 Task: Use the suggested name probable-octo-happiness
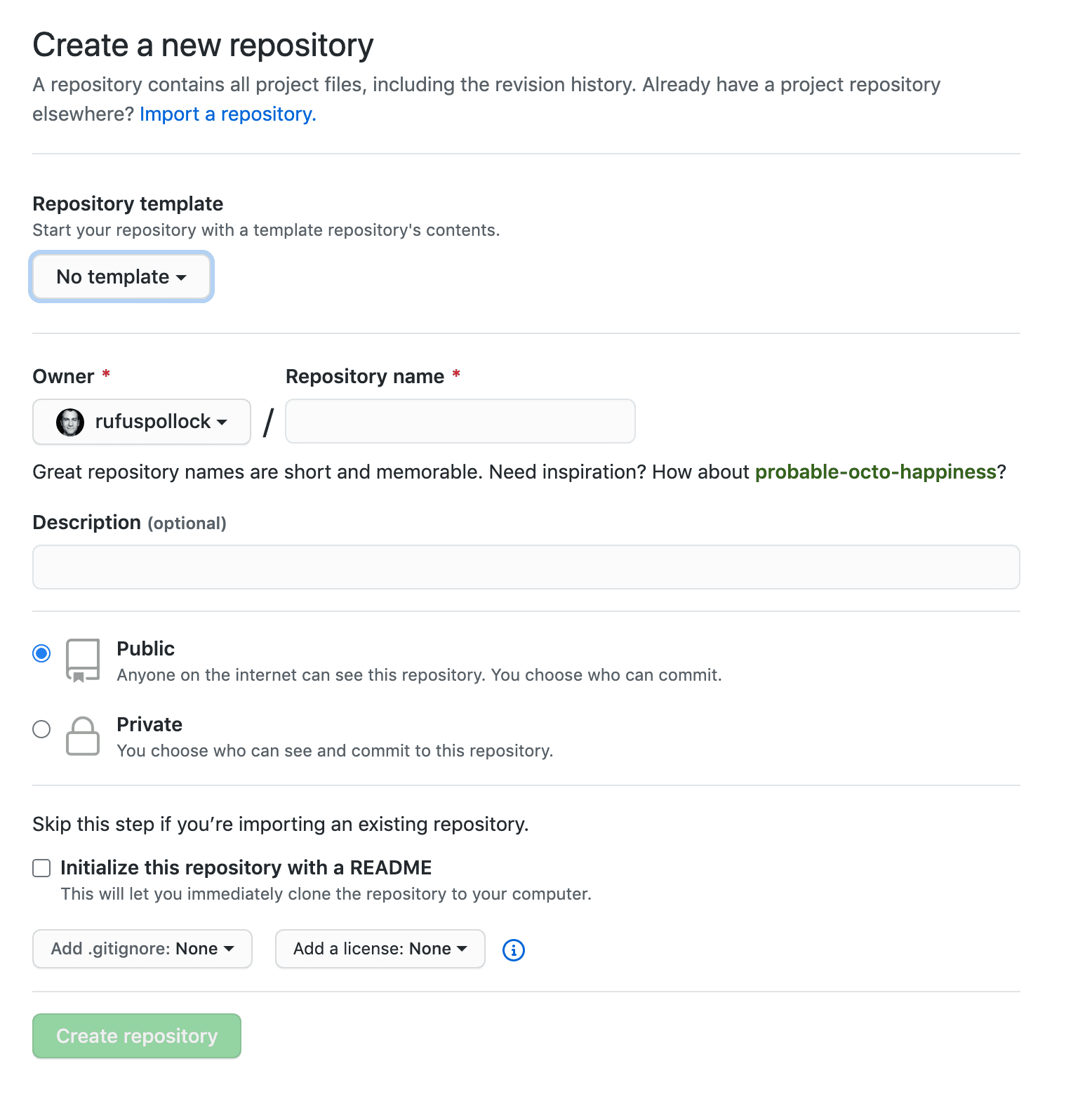click(x=875, y=472)
